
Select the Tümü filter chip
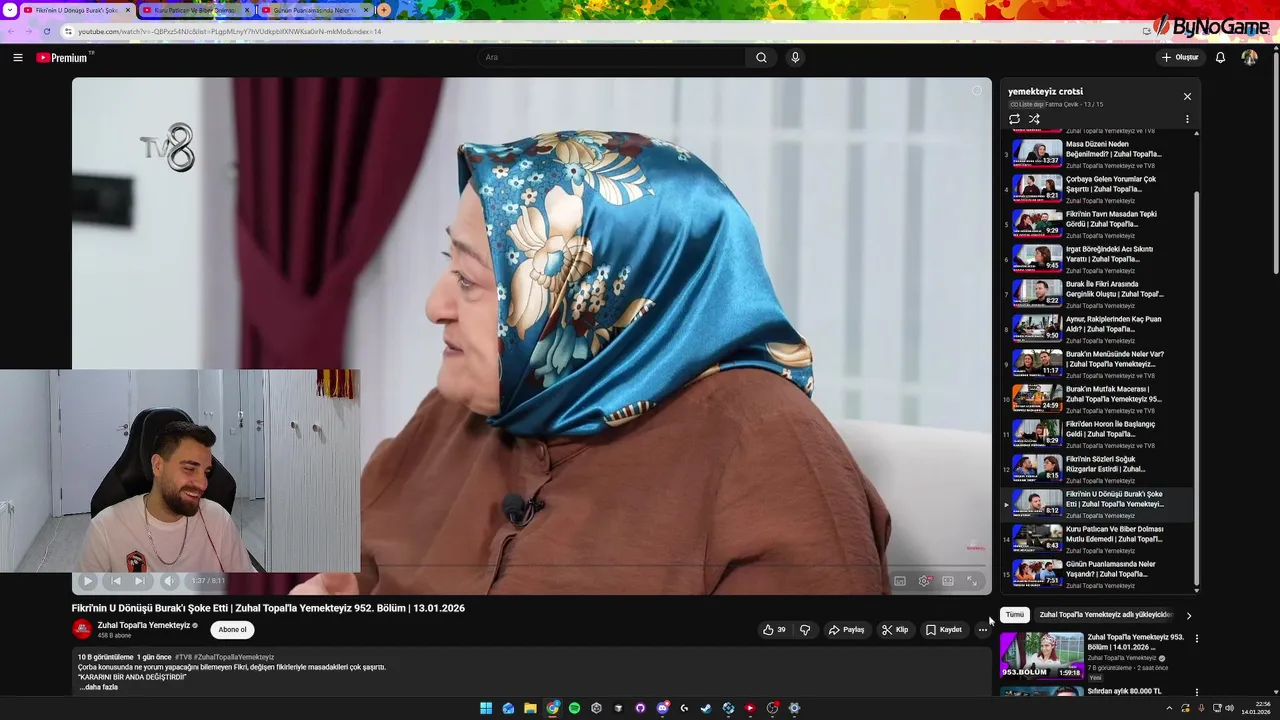click(x=1015, y=615)
